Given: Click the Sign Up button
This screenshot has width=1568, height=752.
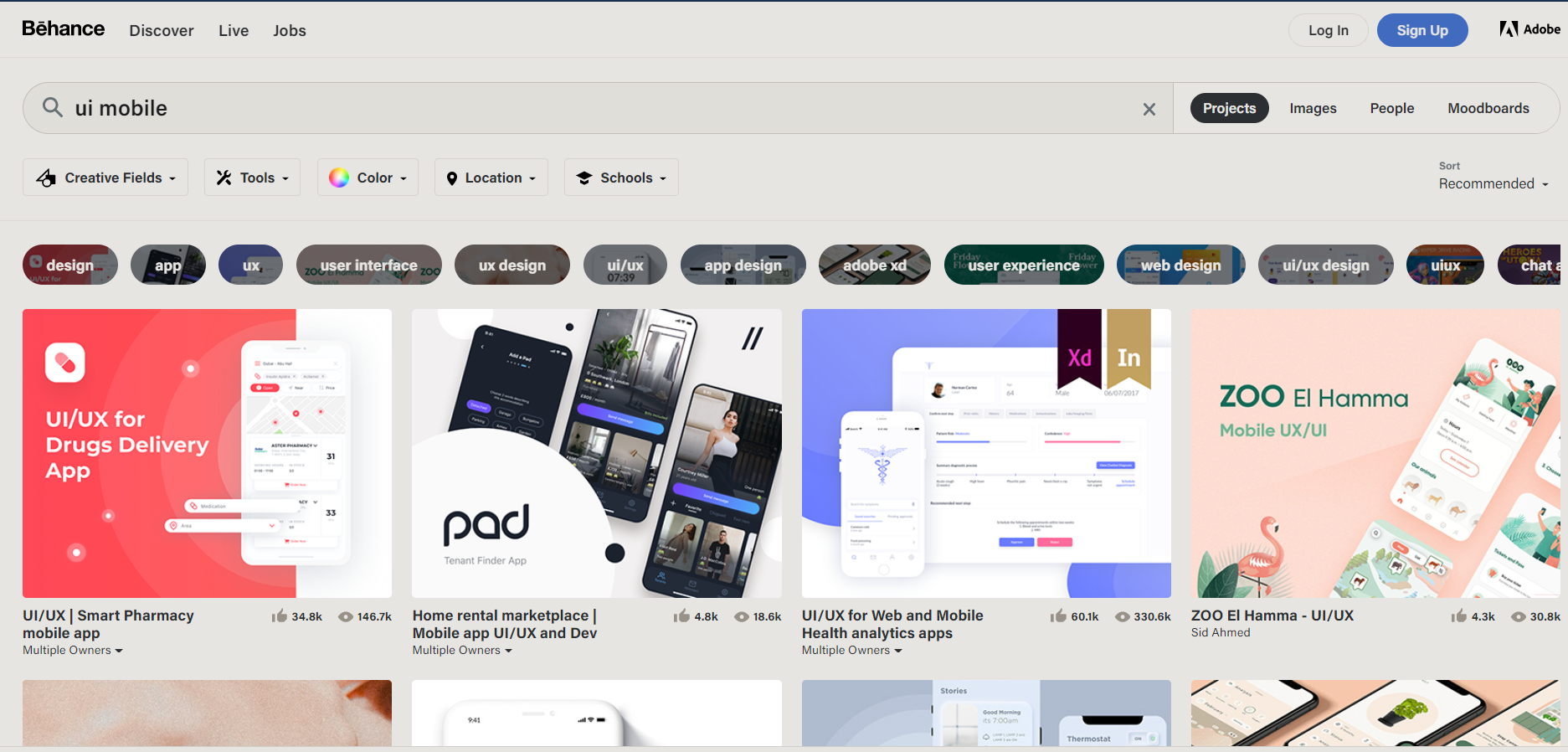Looking at the screenshot, I should point(1422,30).
